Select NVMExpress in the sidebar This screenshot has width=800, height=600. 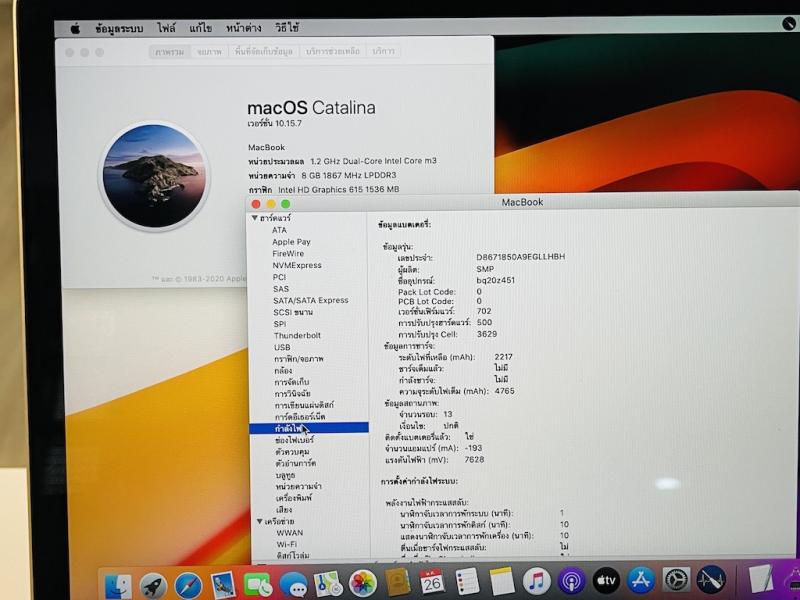click(x=297, y=265)
